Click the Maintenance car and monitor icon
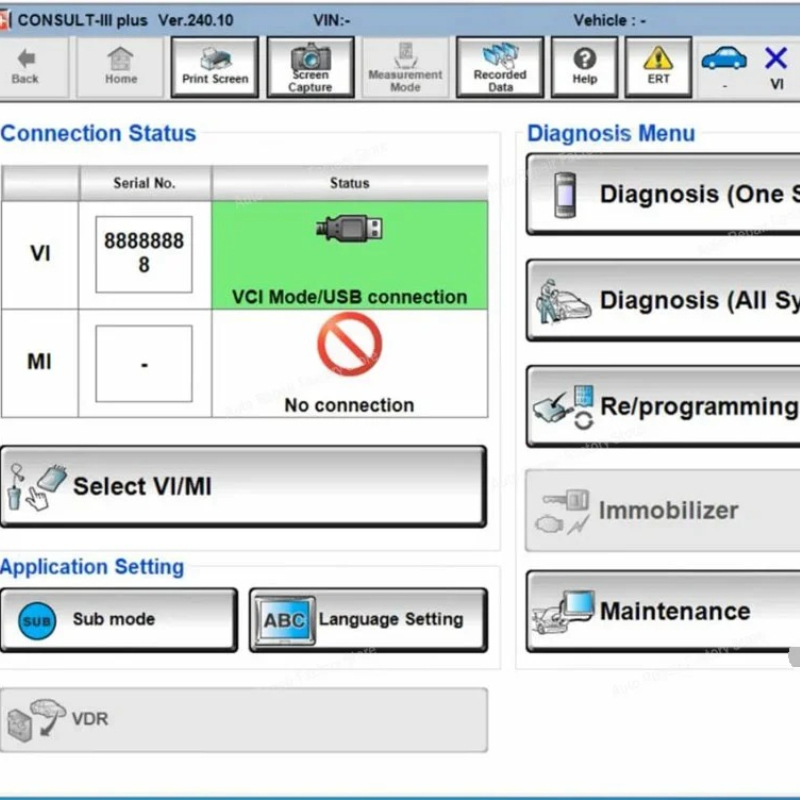The height and width of the screenshot is (800, 800). pyautogui.click(x=563, y=612)
